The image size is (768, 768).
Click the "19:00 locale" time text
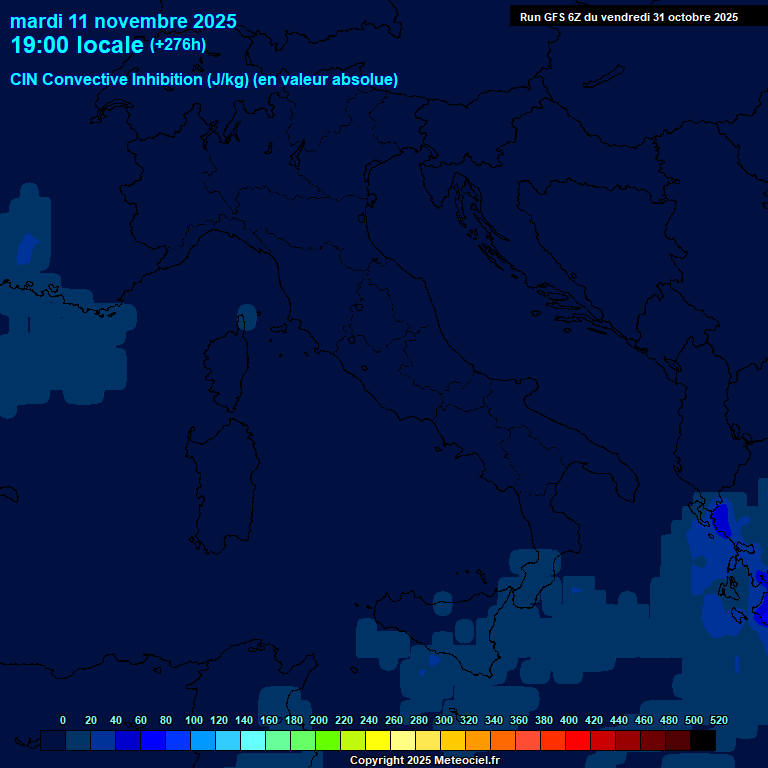[76, 46]
